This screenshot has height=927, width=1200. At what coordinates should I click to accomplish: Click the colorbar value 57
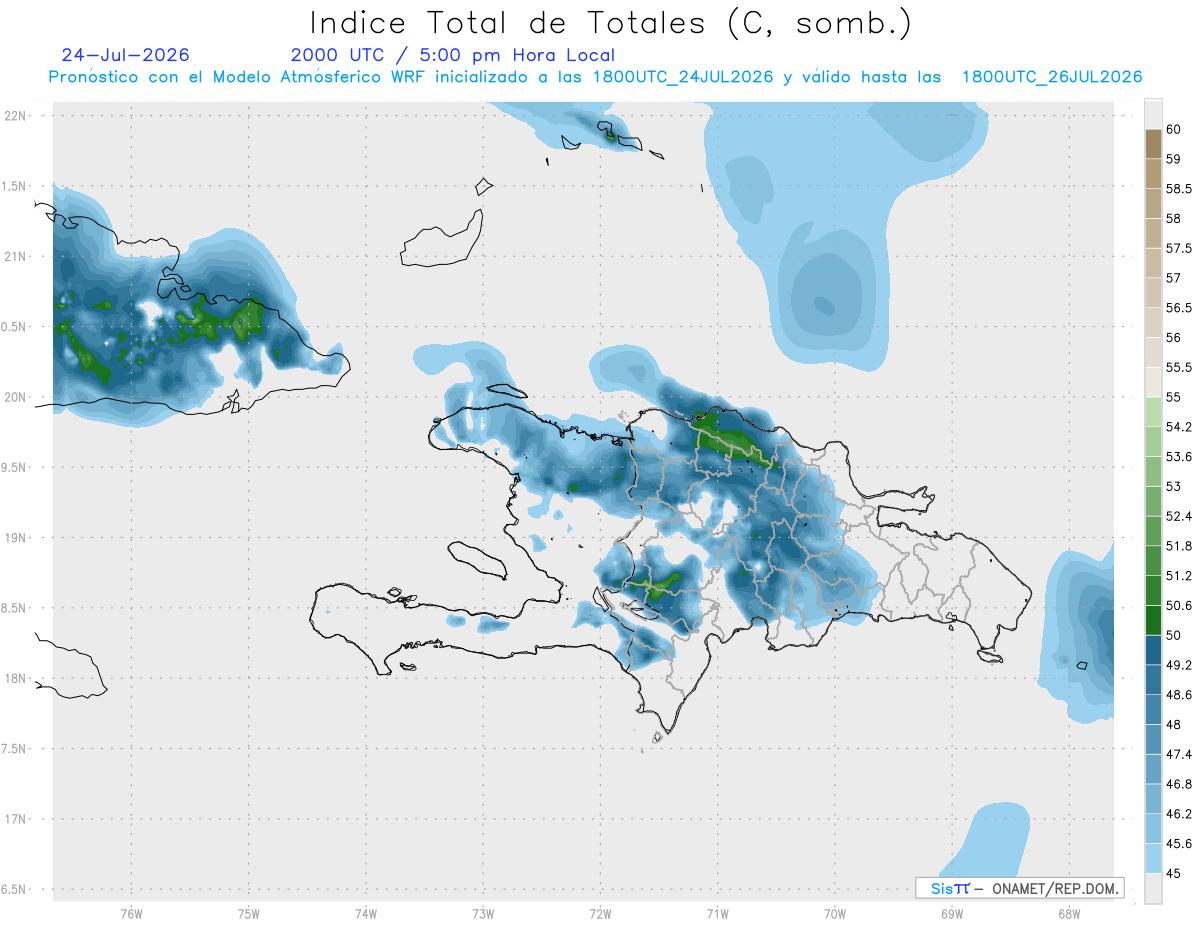pos(1174,278)
